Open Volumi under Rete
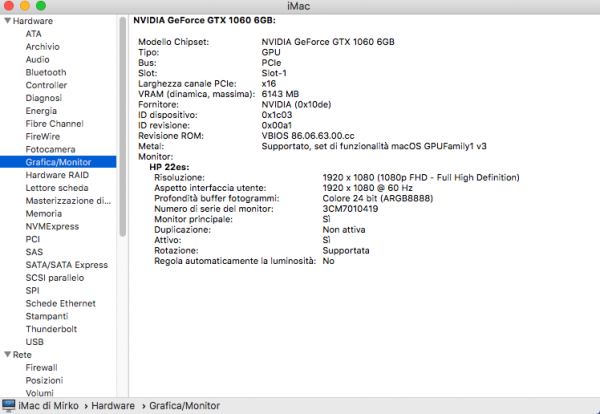Image resolution: width=600 pixels, height=414 pixels. (39, 393)
